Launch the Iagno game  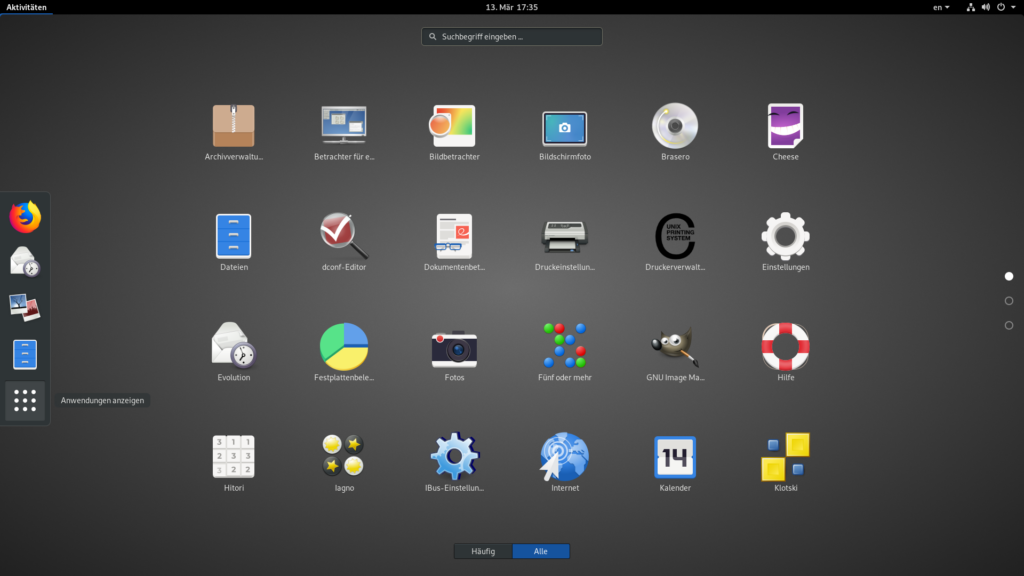click(x=344, y=463)
